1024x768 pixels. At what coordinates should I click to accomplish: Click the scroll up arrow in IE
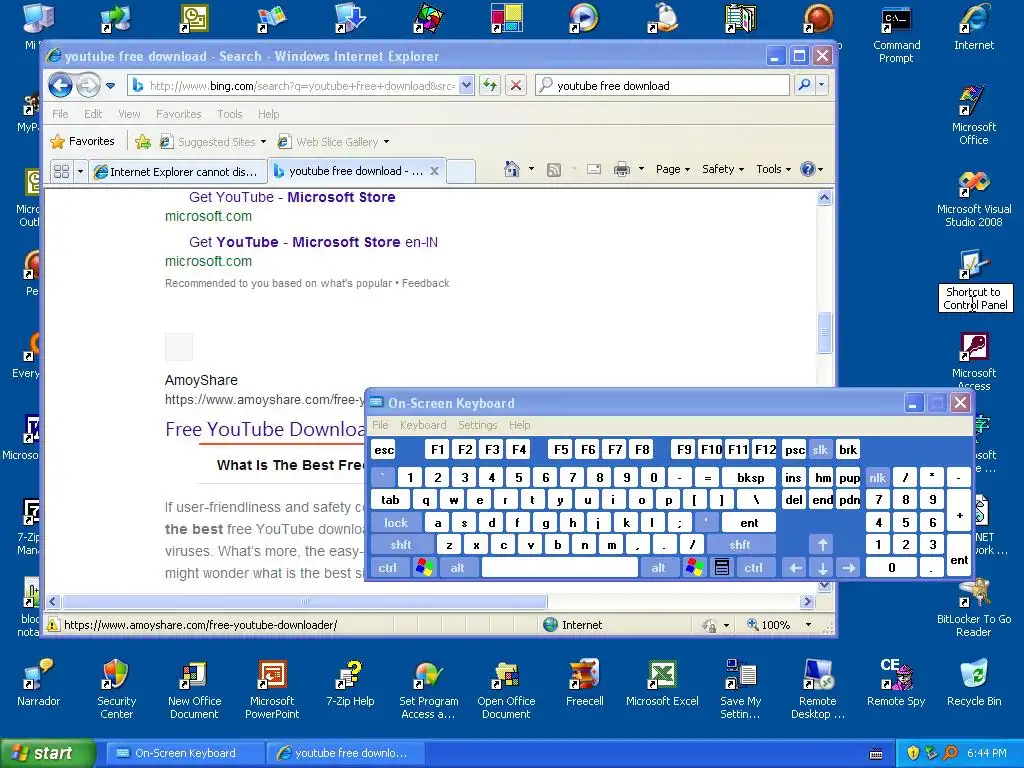824,197
